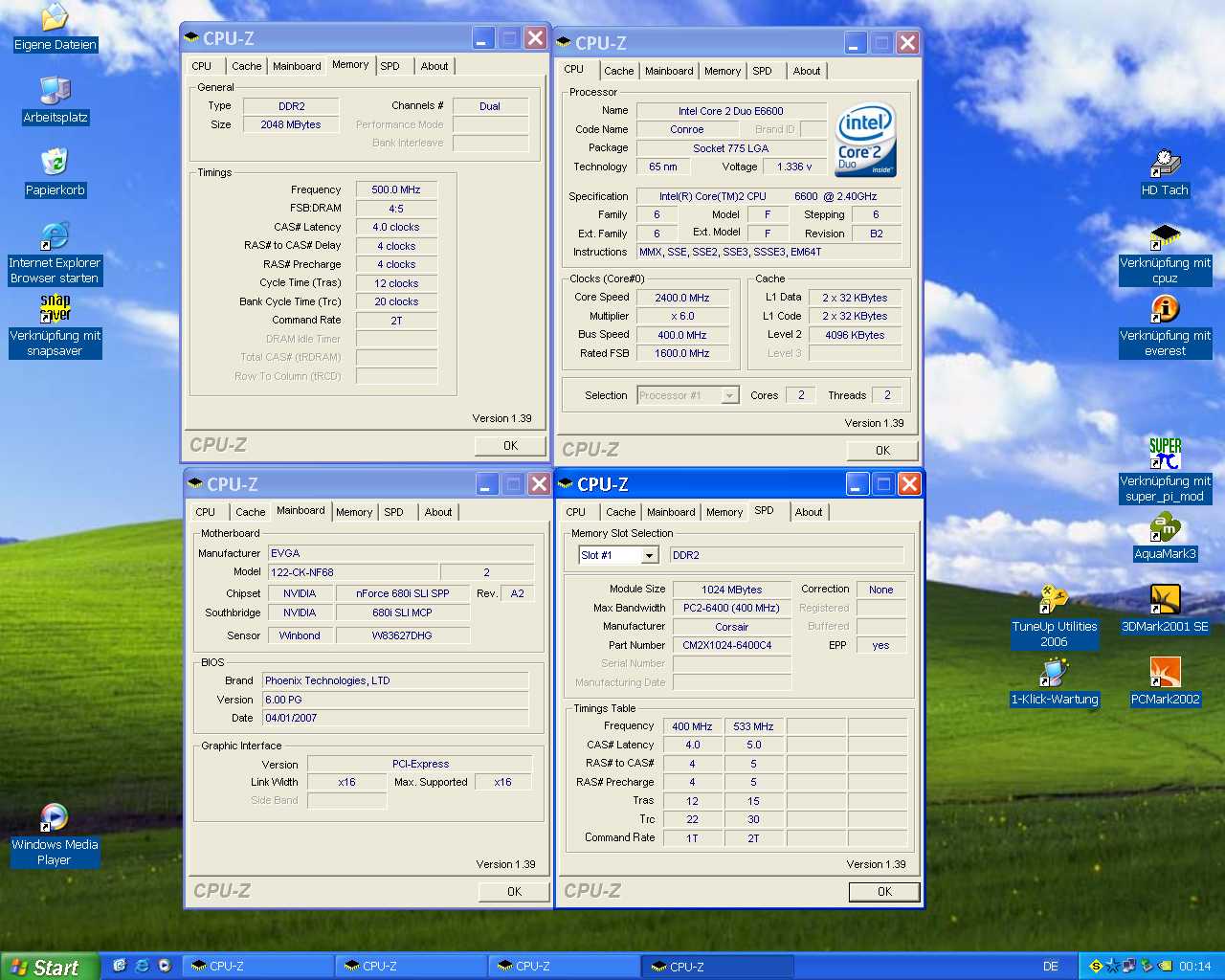Open About tab in the CPU window
This screenshot has height=980, width=1225.
[x=806, y=71]
